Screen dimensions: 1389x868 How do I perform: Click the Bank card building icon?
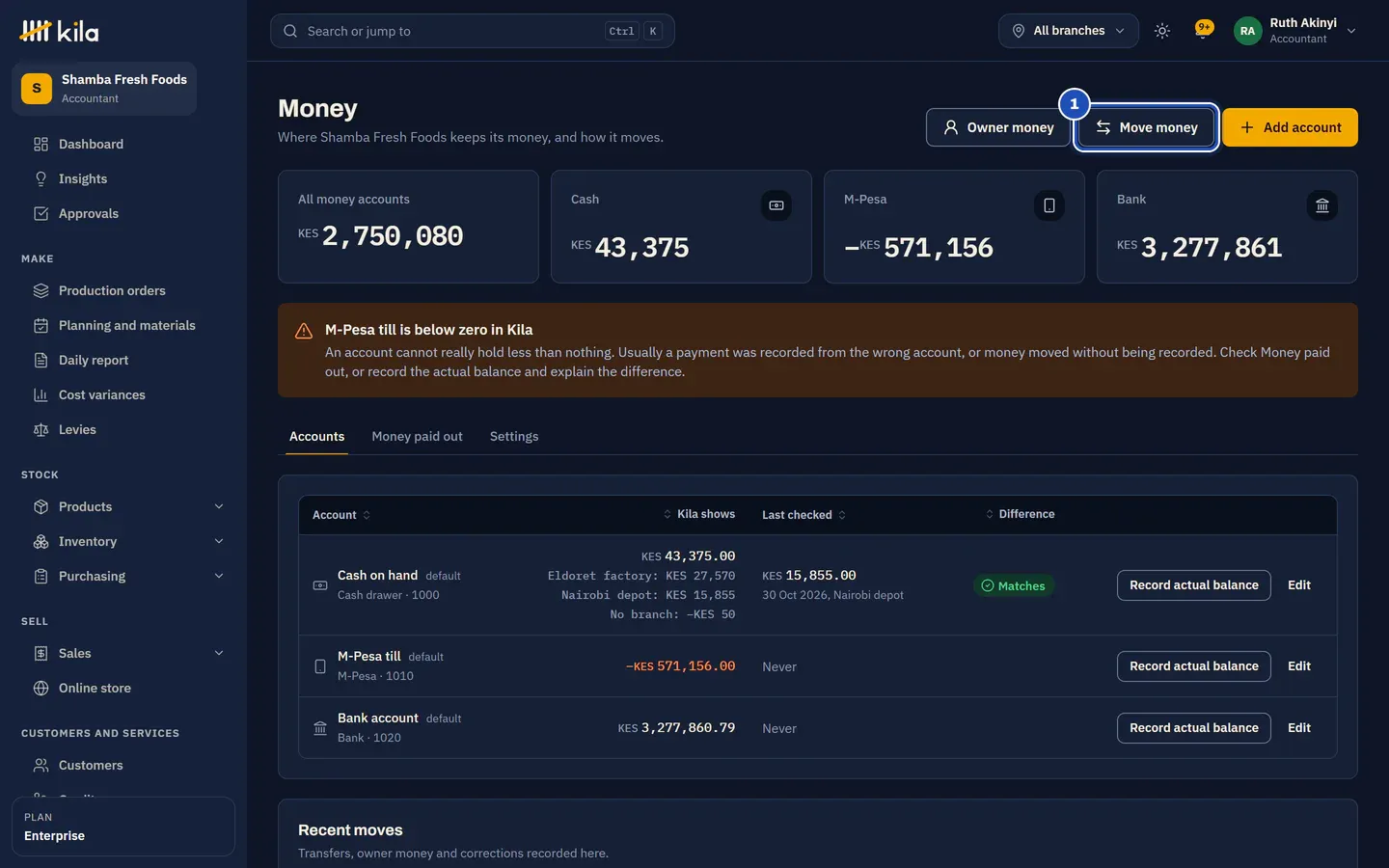pyautogui.click(x=1322, y=205)
